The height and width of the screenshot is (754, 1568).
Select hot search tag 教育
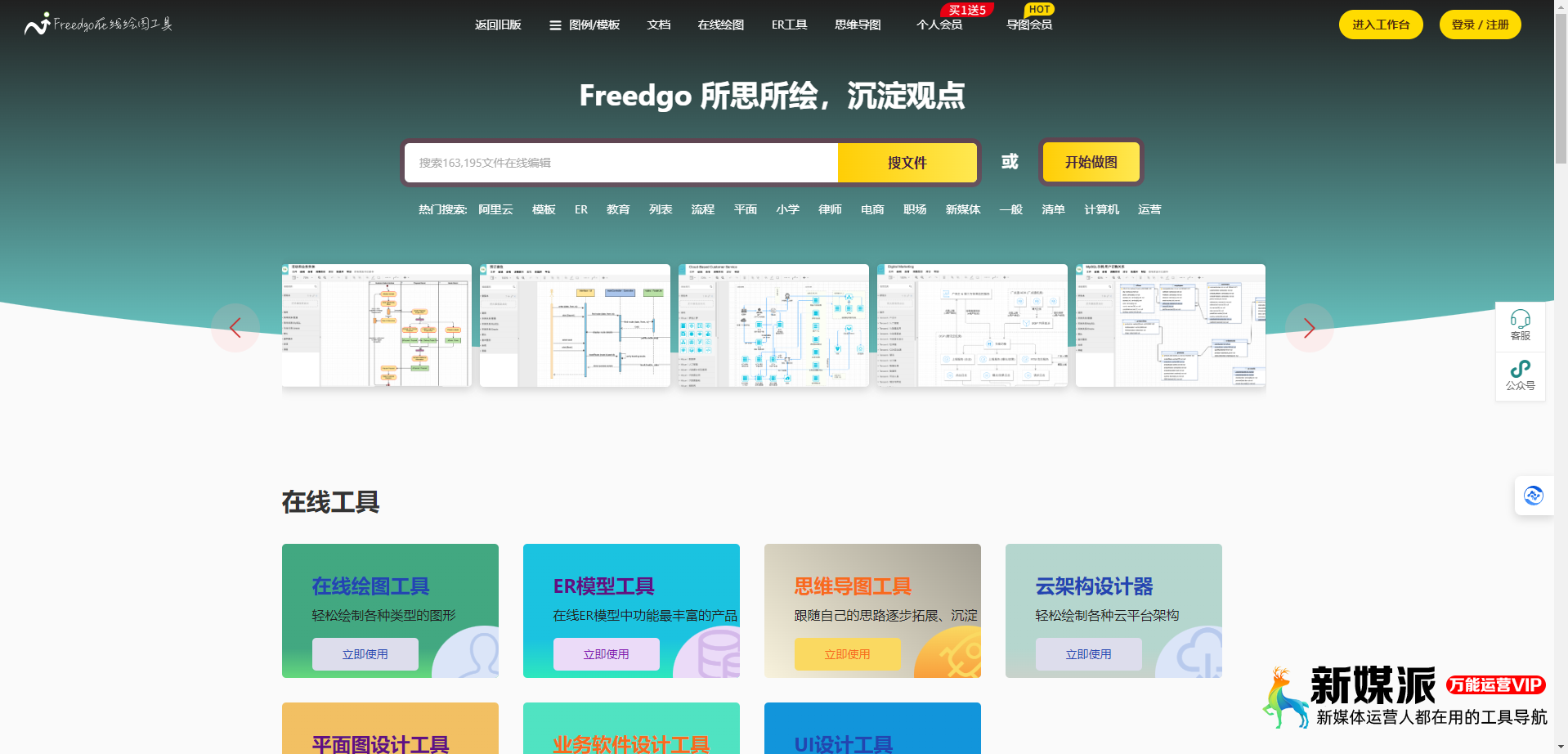click(x=618, y=209)
